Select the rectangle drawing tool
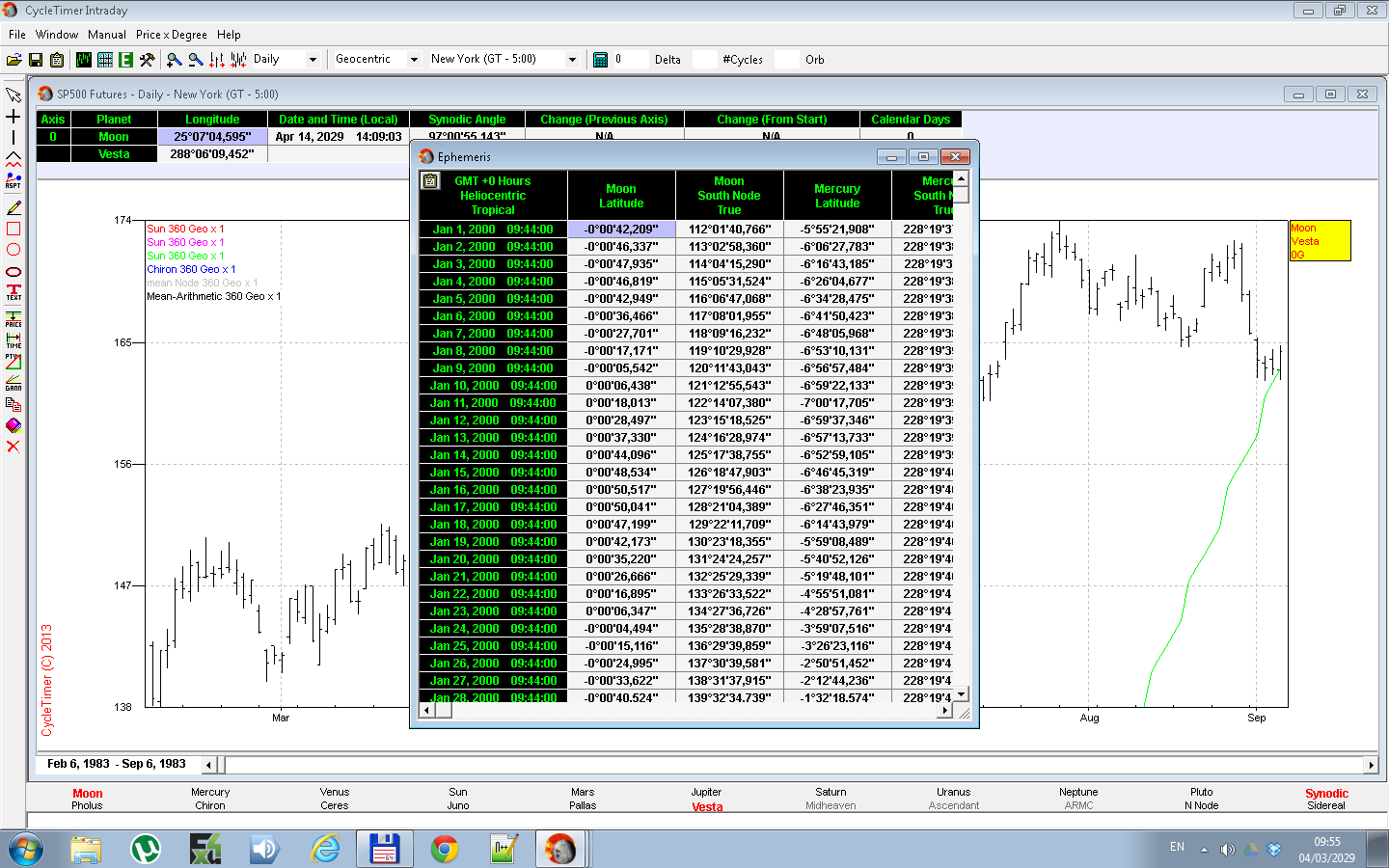Screen dimensions: 1389x868 14,230
